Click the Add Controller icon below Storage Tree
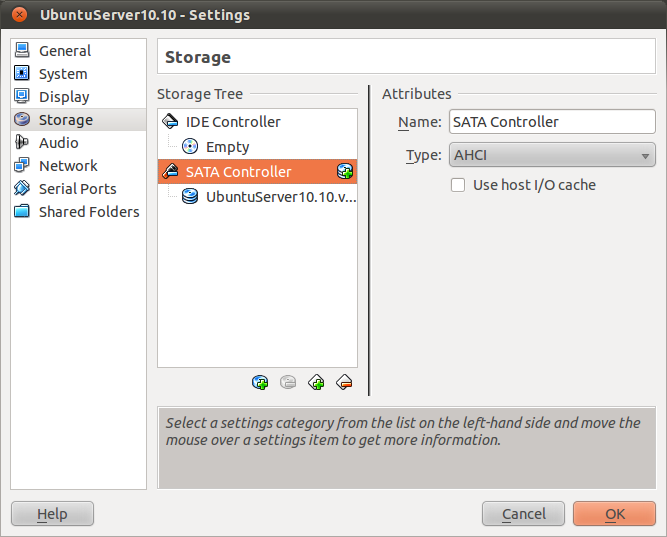The image size is (667, 537). (x=317, y=382)
